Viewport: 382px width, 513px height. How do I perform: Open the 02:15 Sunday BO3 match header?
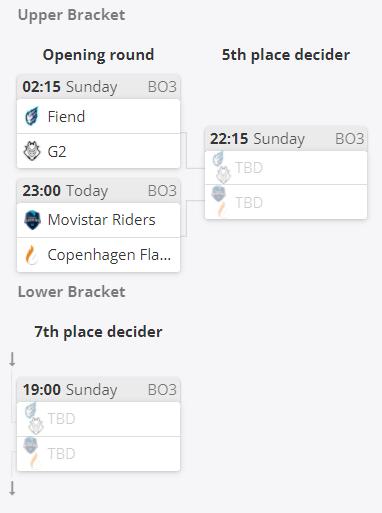[98, 87]
